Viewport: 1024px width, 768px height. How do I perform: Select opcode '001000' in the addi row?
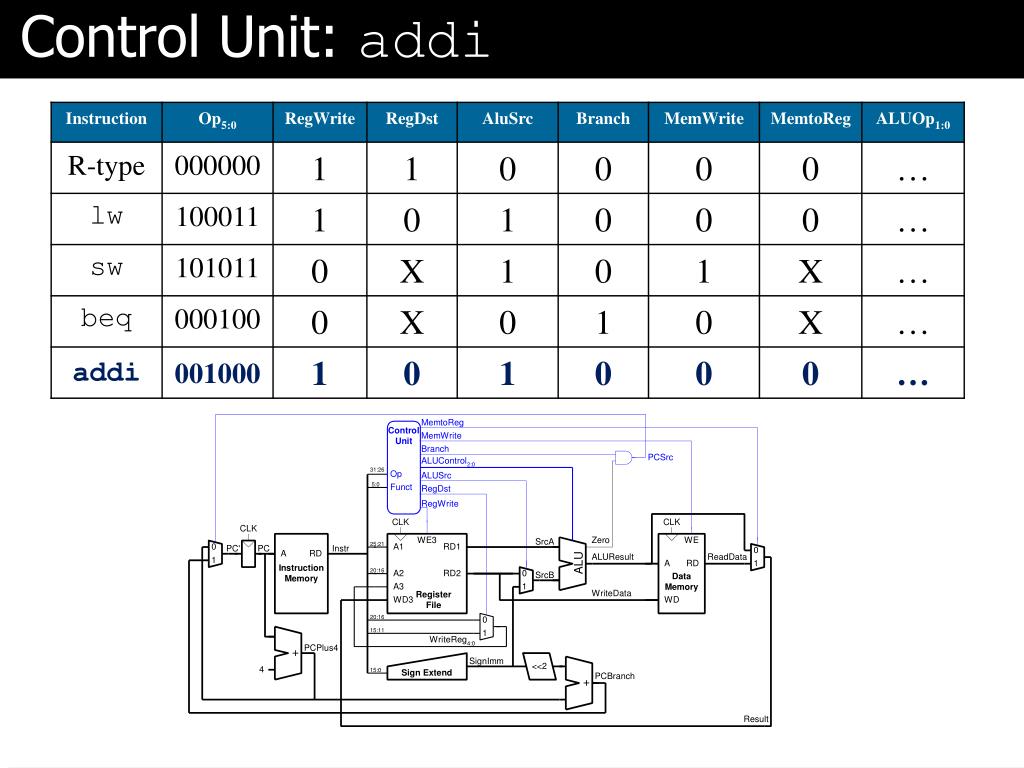[x=217, y=374]
